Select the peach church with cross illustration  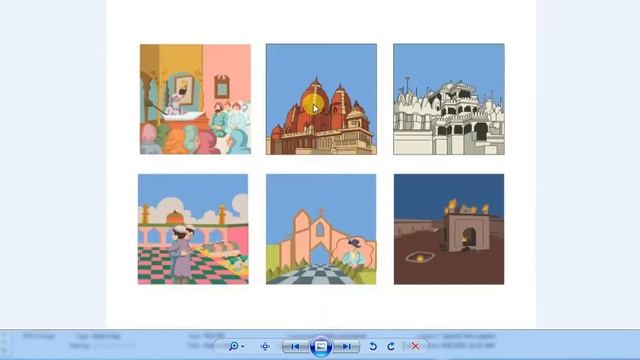(x=321, y=229)
